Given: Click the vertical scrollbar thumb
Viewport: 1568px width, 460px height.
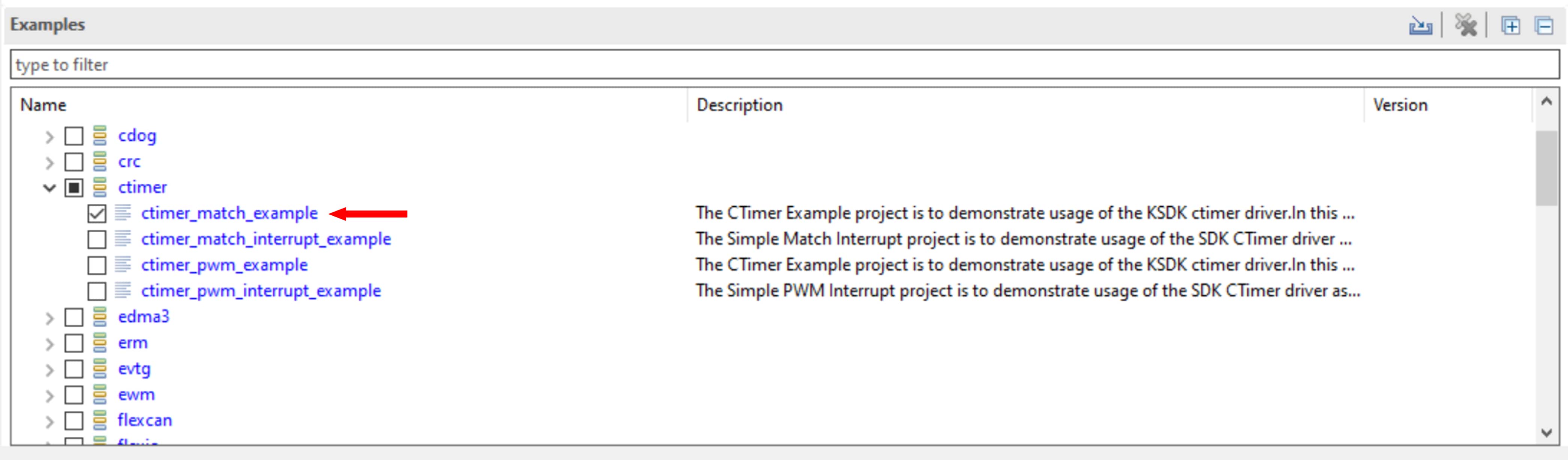Looking at the screenshot, I should [x=1545, y=168].
